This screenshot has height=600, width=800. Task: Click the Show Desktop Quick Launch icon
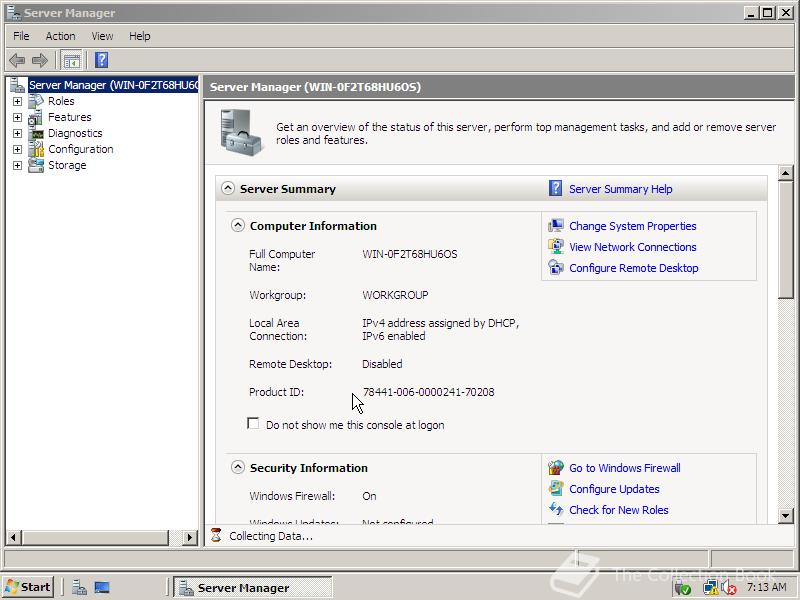click(102, 587)
